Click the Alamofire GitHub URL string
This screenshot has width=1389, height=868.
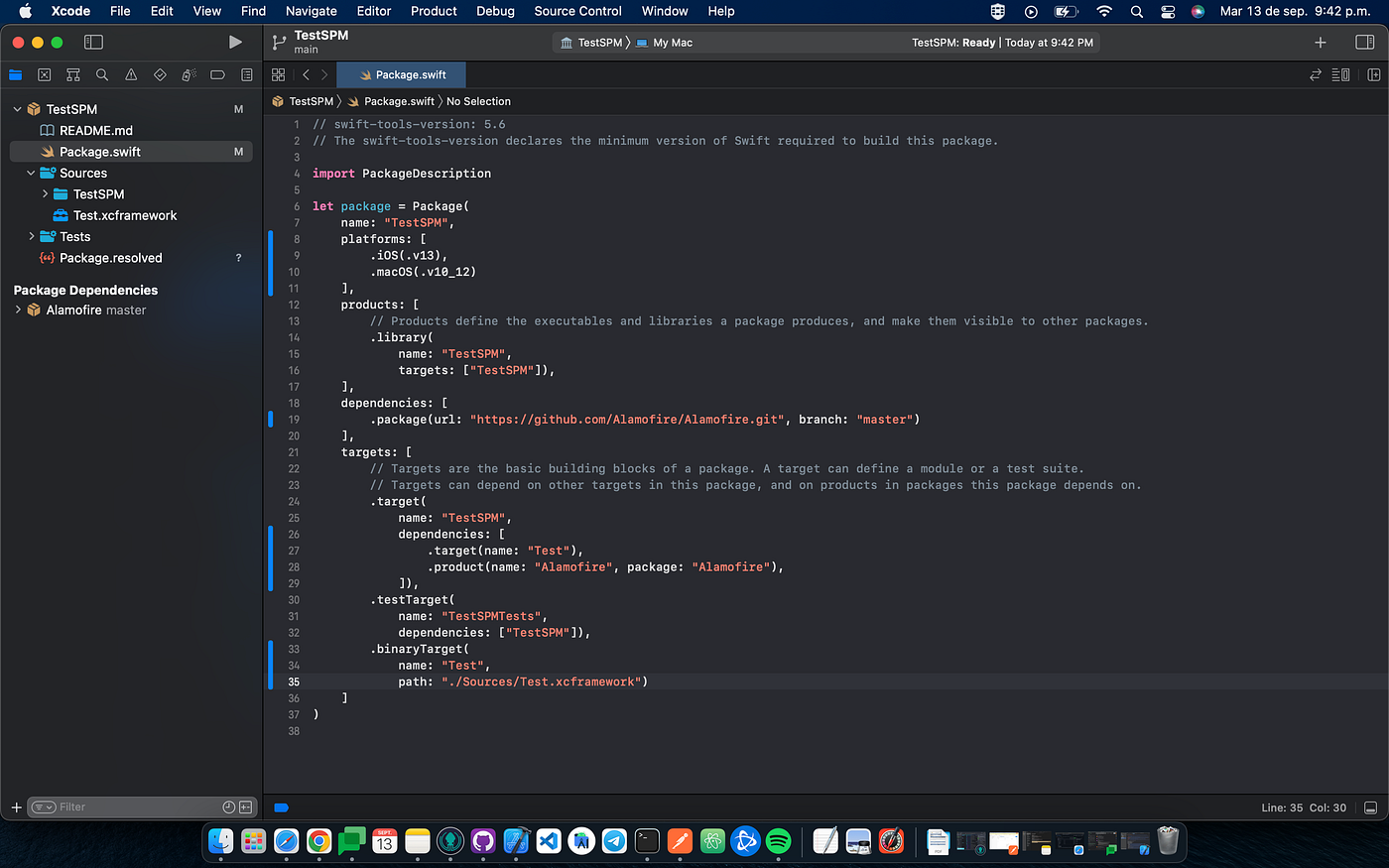[627, 420]
